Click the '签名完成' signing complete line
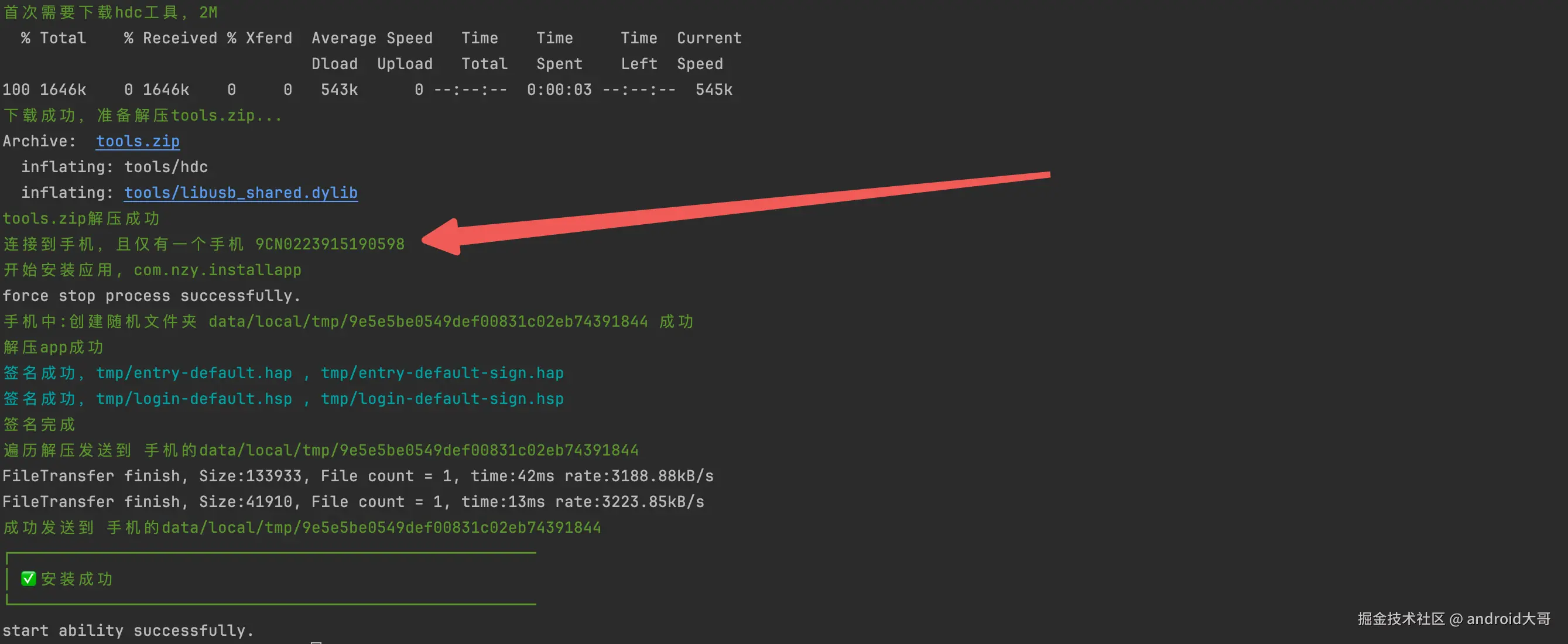The width and height of the screenshot is (1568, 644). tap(40, 424)
